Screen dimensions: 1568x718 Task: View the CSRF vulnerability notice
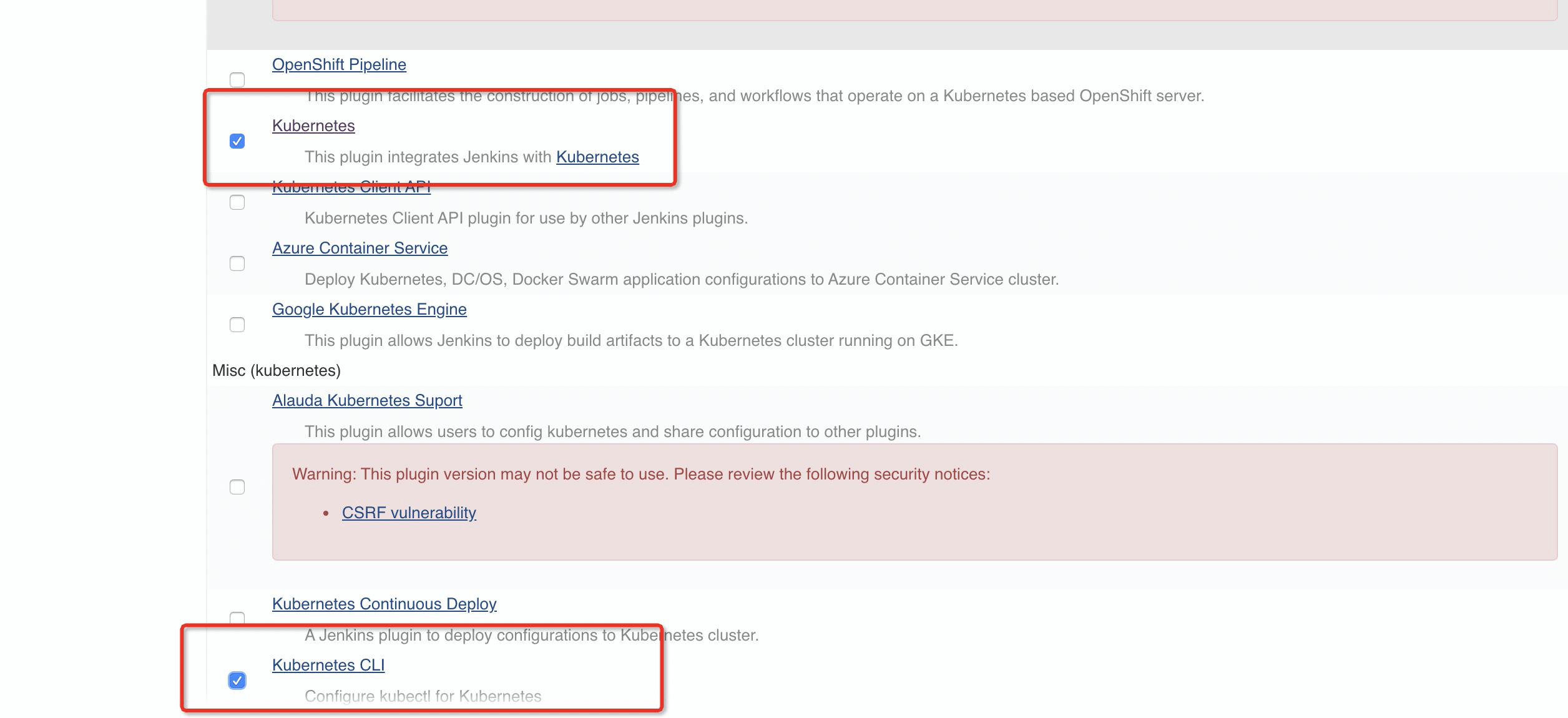pyautogui.click(x=409, y=513)
